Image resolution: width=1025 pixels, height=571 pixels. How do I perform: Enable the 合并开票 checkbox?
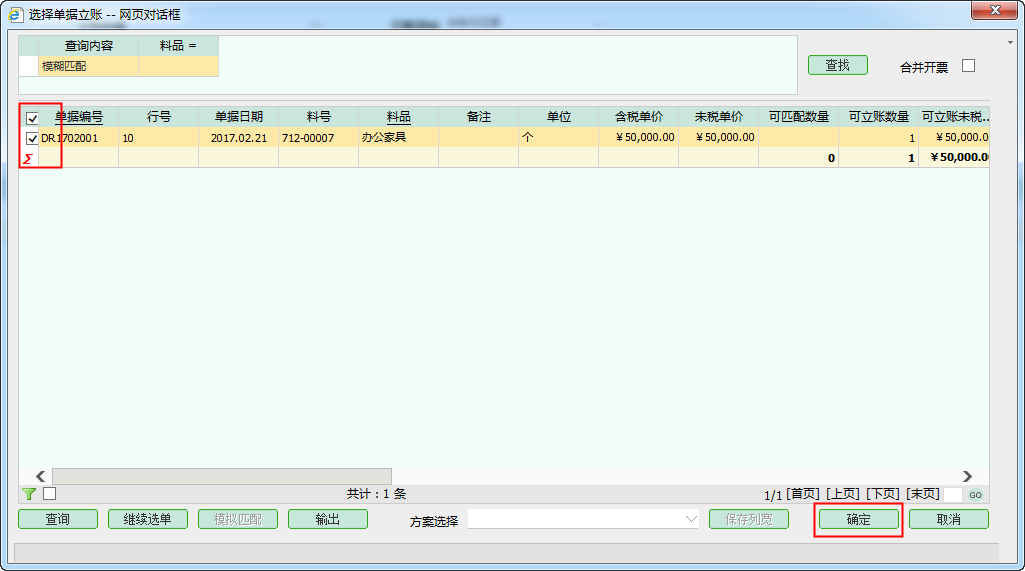[968, 66]
